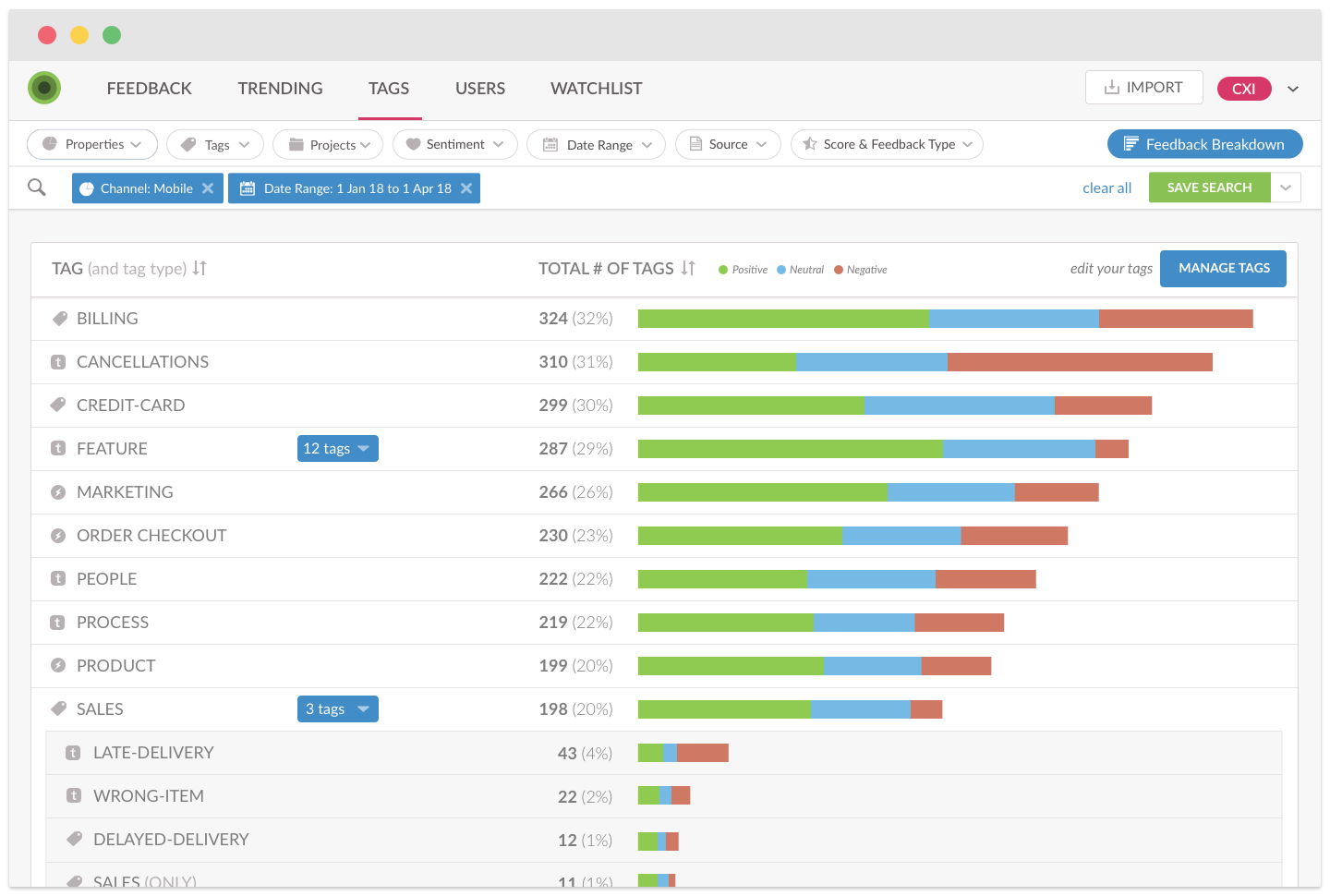Image resolution: width=1330 pixels, height=896 pixels.
Task: Click the MANAGE TAGS button
Action: 1223,268
